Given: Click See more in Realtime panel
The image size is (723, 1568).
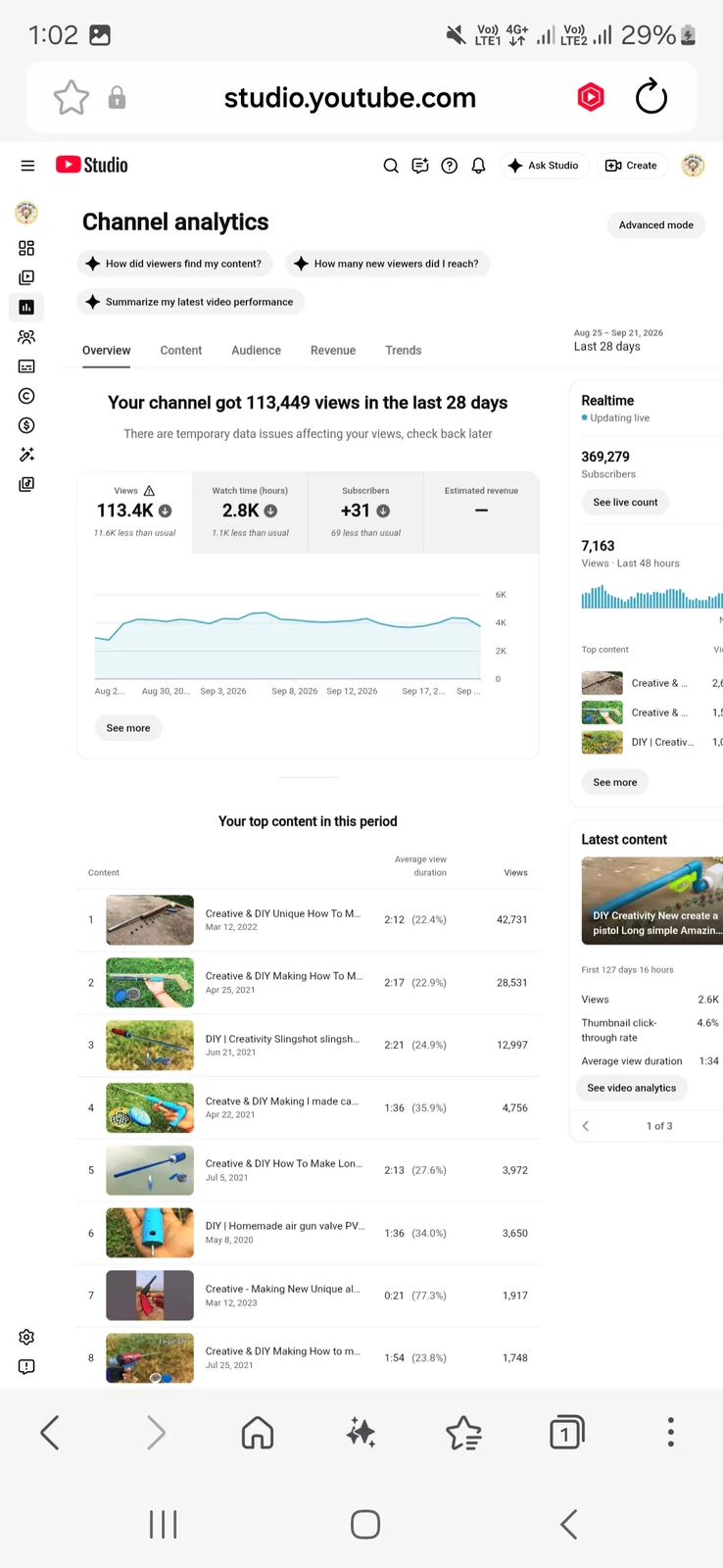Looking at the screenshot, I should [615, 782].
